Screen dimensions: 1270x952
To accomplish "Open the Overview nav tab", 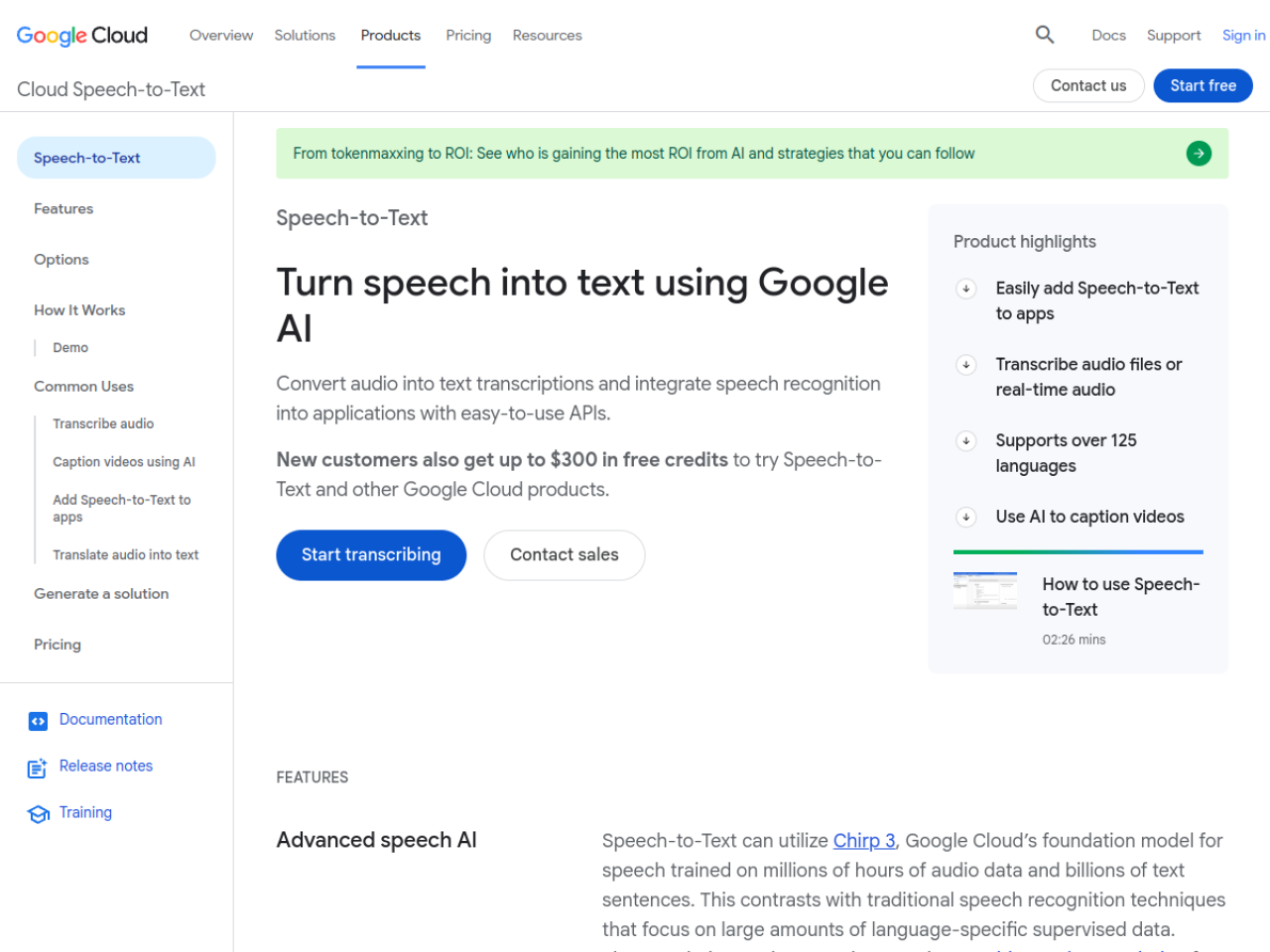I will tap(221, 35).
